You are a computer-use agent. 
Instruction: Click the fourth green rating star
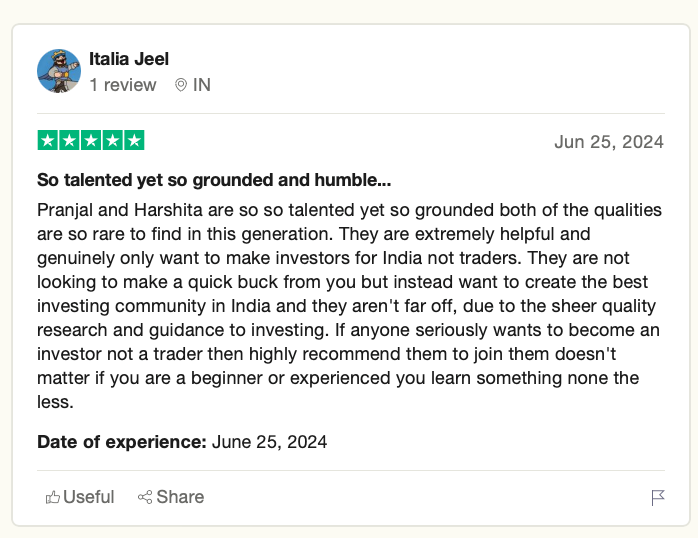point(112,141)
